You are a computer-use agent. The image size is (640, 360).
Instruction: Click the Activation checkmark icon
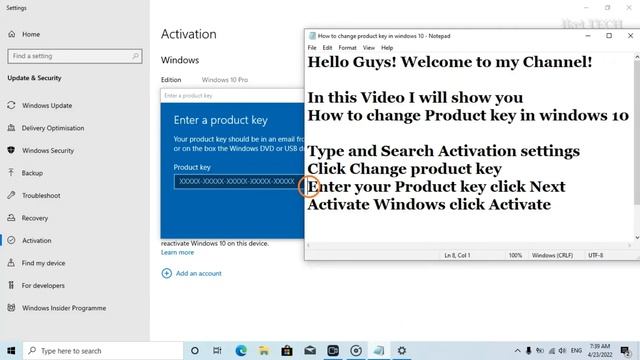pos(11,240)
